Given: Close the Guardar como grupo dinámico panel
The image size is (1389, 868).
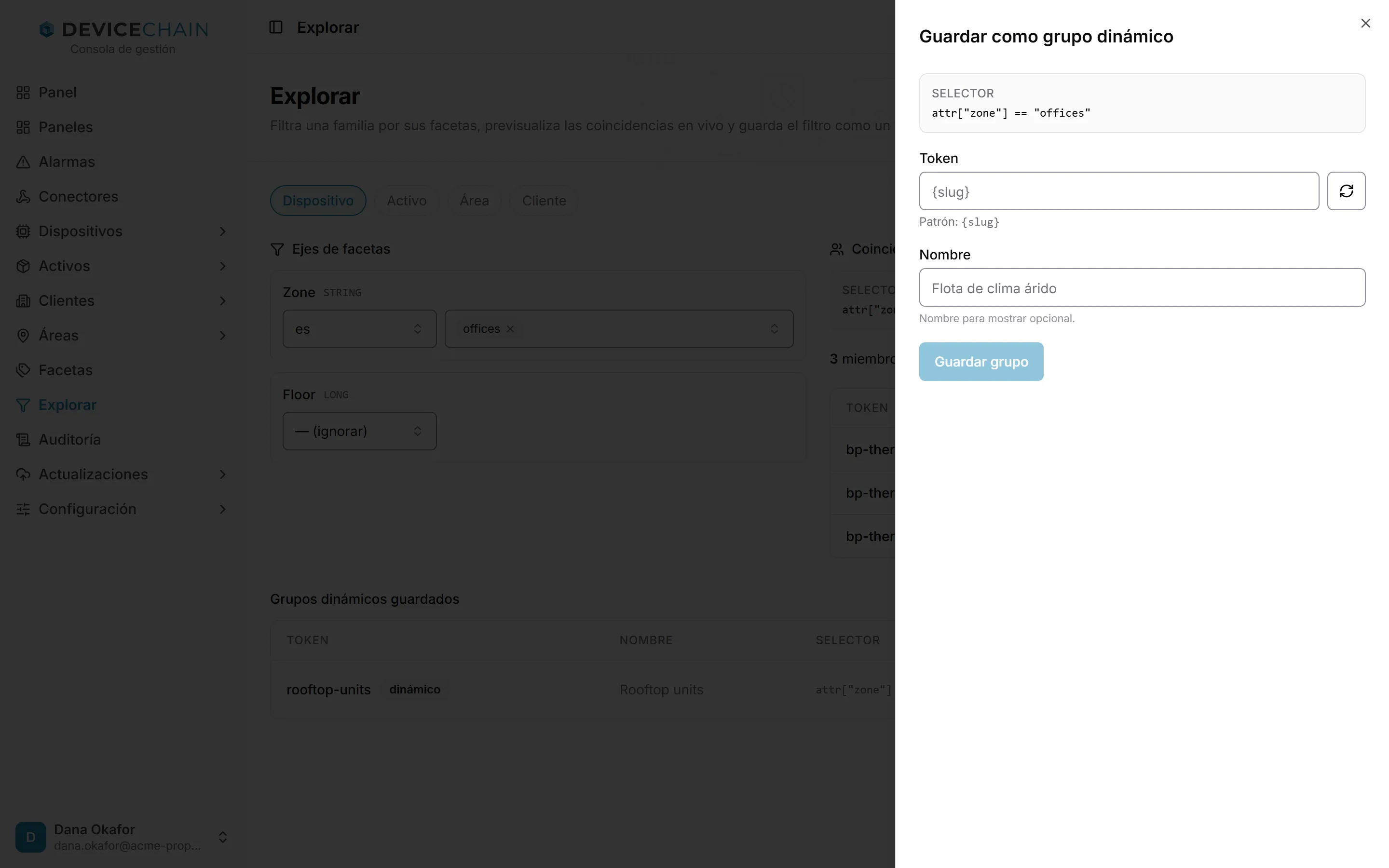Looking at the screenshot, I should point(1365,23).
